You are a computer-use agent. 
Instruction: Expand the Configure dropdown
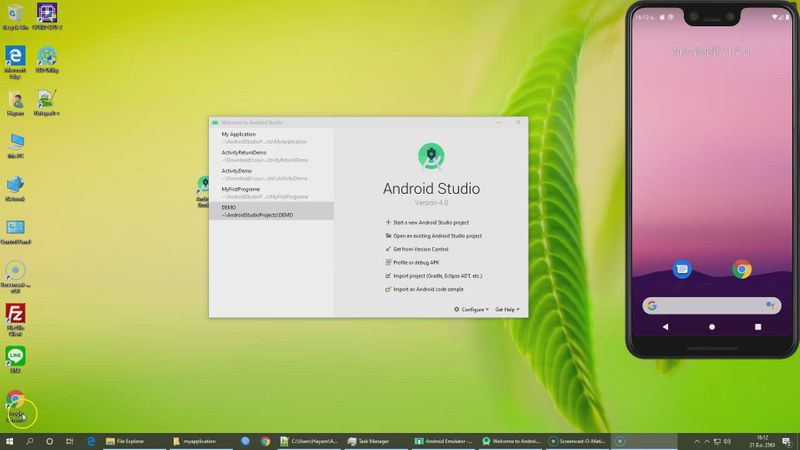tap(471, 310)
